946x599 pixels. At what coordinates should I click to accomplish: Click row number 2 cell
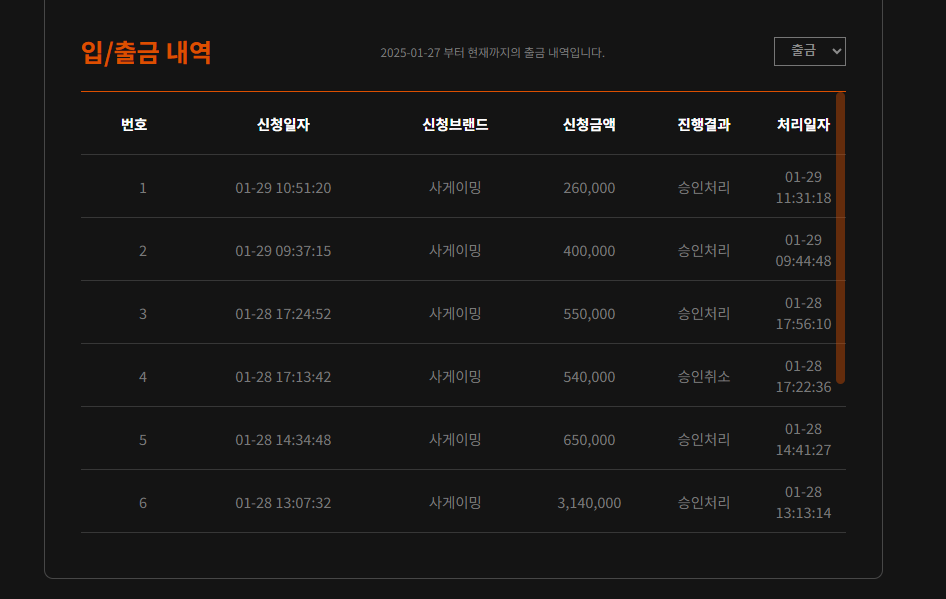pyautogui.click(x=143, y=250)
